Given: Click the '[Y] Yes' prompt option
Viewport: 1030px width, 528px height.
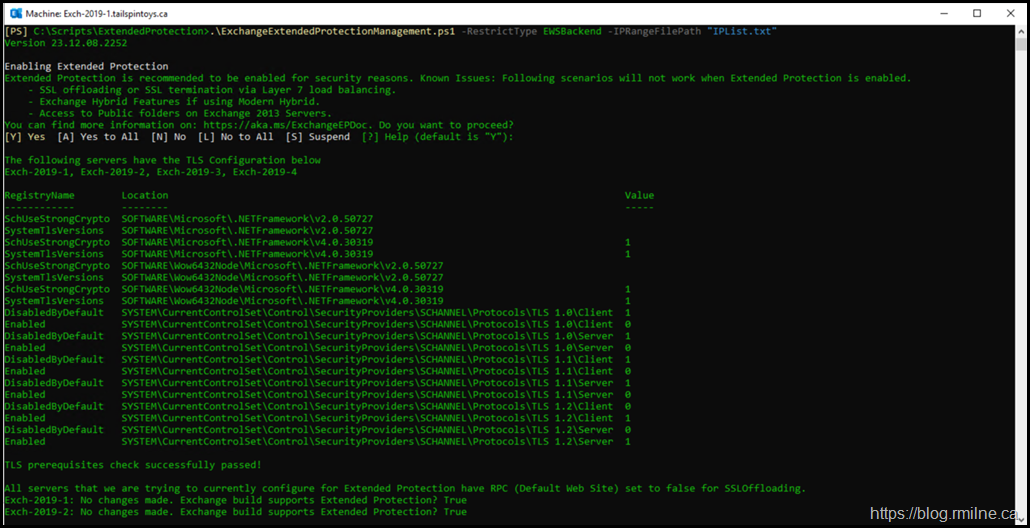Looking at the screenshot, I should click(25, 137).
